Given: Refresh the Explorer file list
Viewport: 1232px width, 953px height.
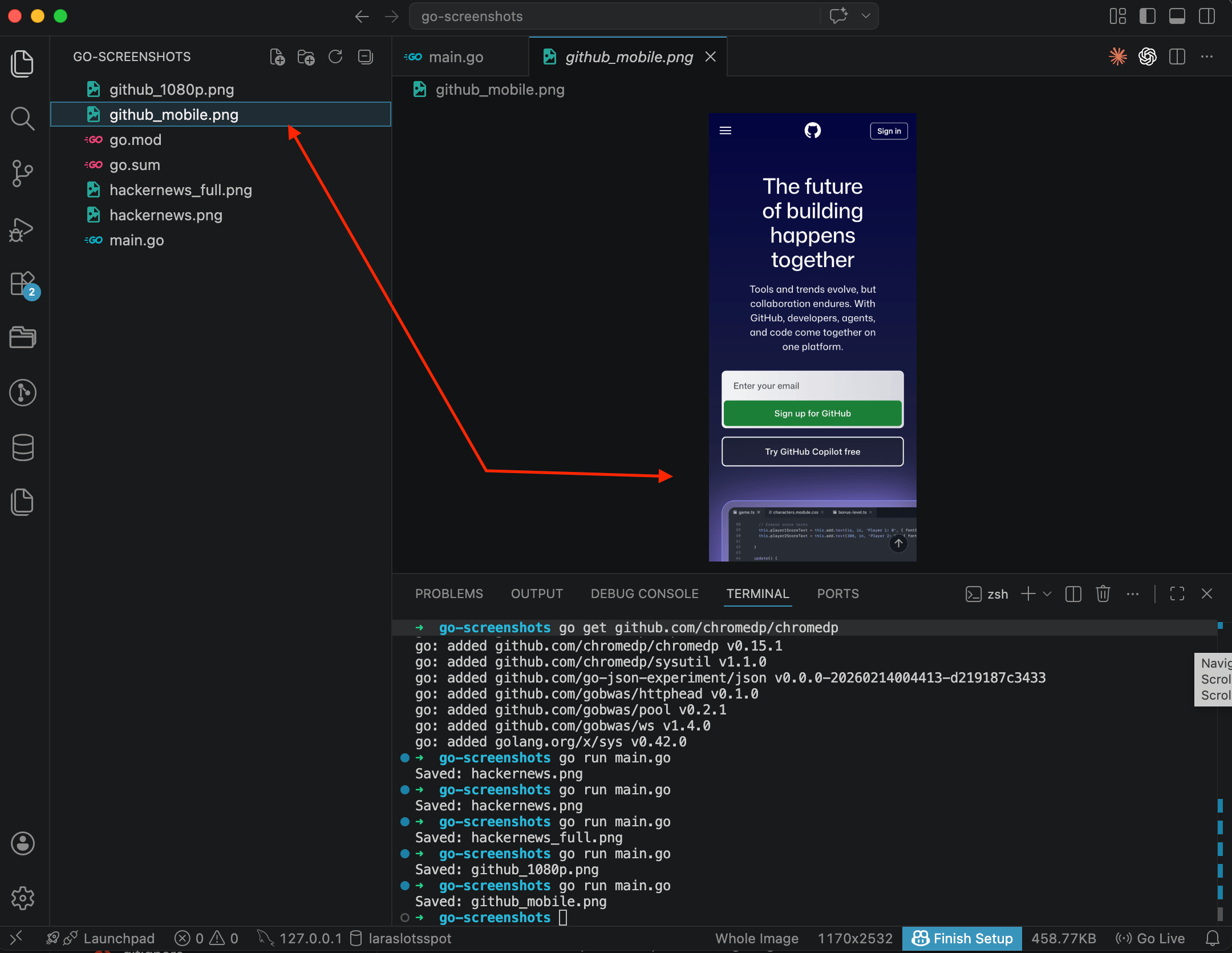Looking at the screenshot, I should [336, 56].
